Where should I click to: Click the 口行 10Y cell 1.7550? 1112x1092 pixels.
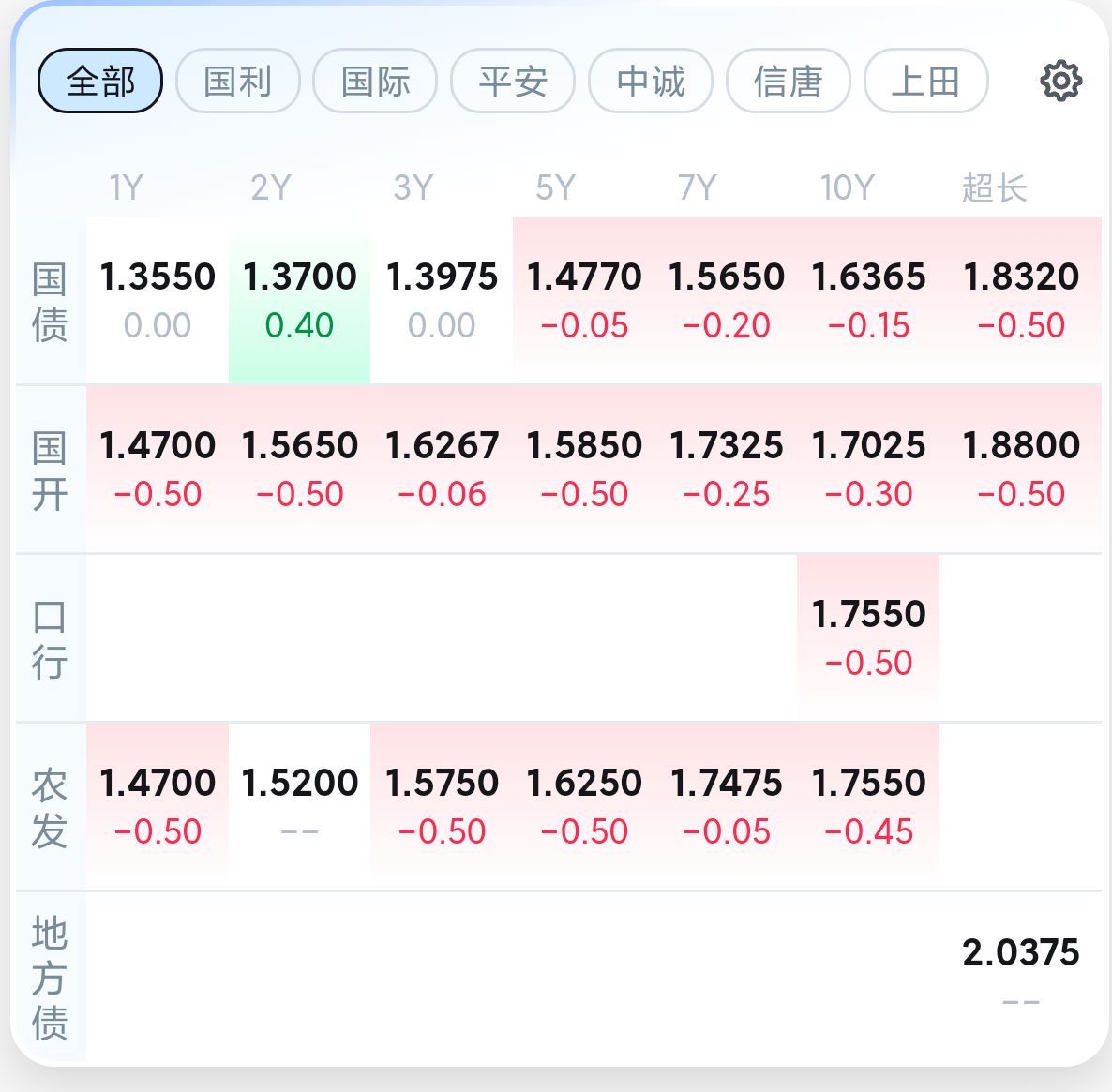868,638
